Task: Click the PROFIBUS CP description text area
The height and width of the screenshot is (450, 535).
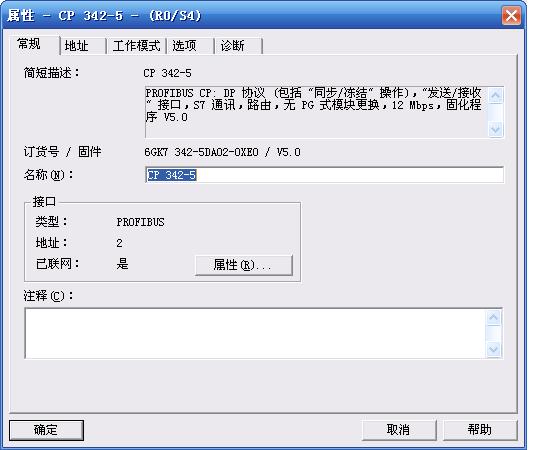Action: [x=317, y=112]
